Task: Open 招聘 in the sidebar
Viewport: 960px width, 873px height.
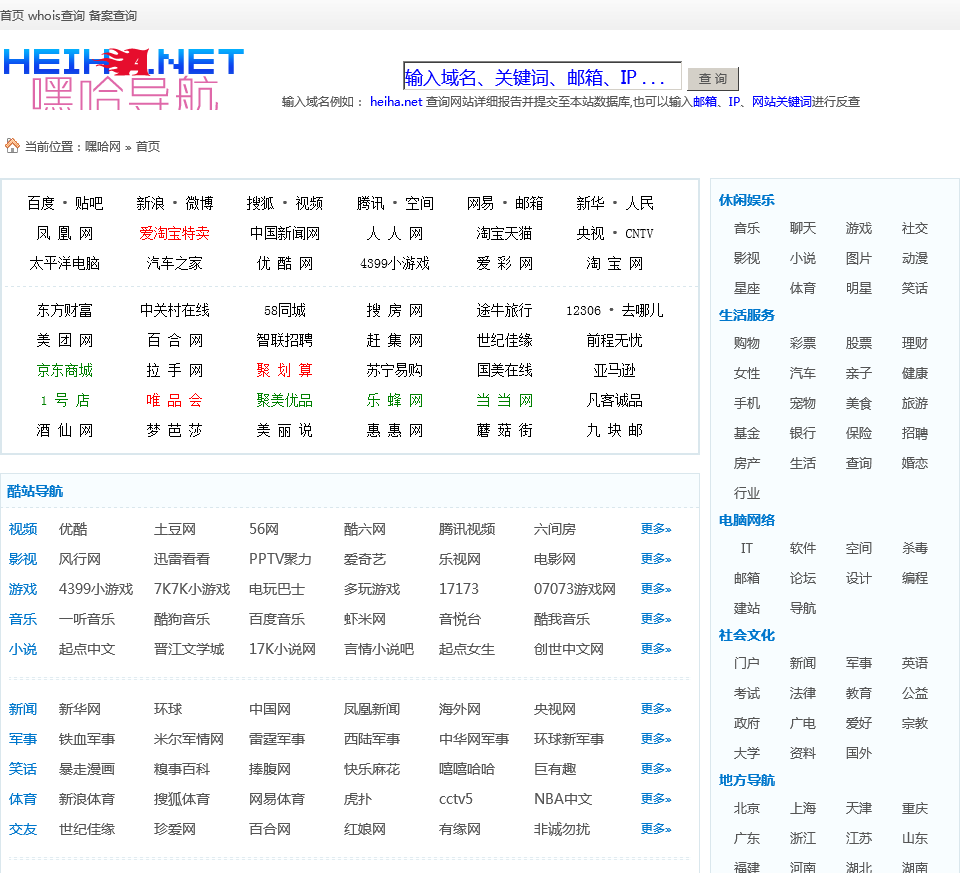Action: 915,433
